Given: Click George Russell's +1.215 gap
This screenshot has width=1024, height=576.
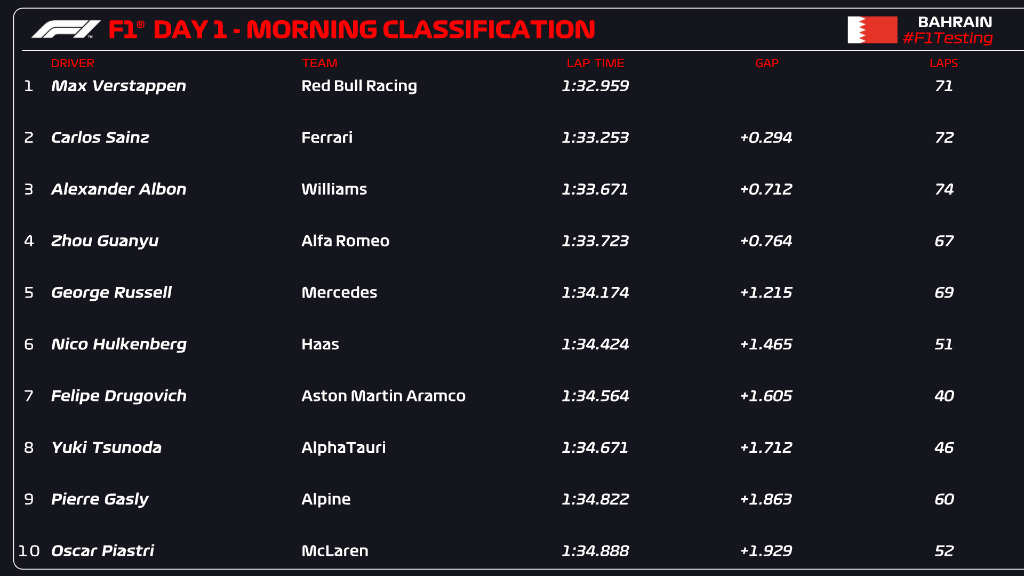Looking at the screenshot, I should tap(766, 293).
